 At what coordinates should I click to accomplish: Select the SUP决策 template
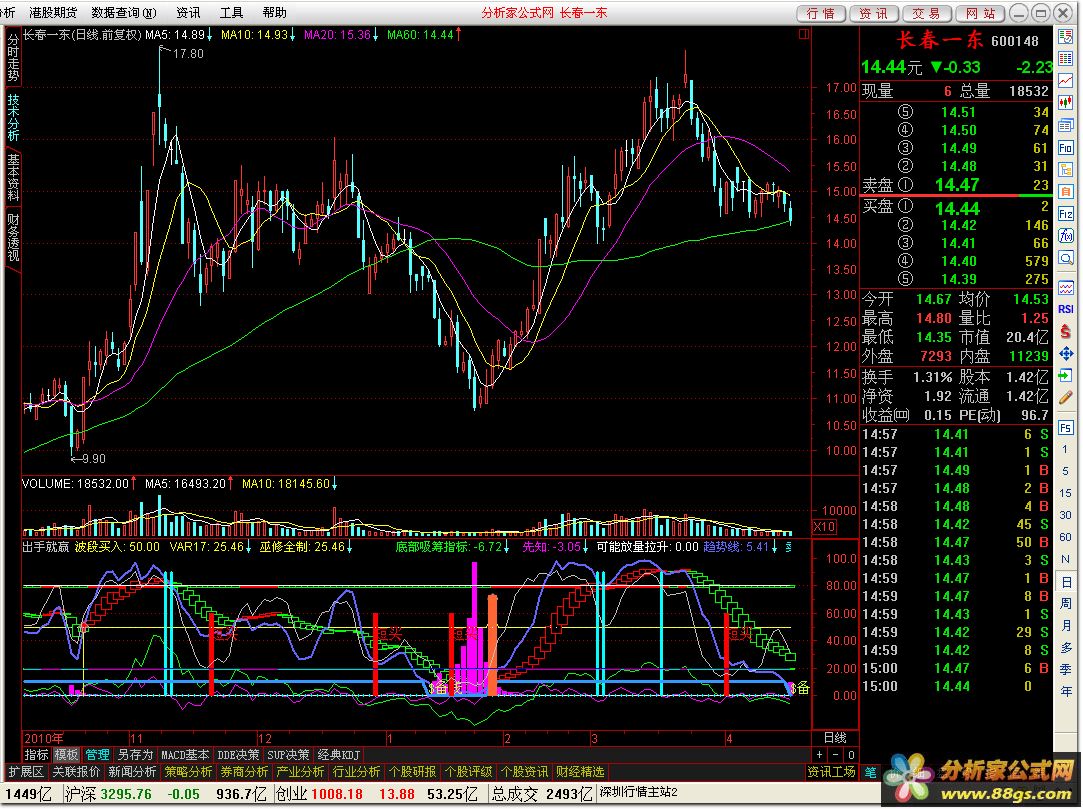pyautogui.click(x=288, y=754)
